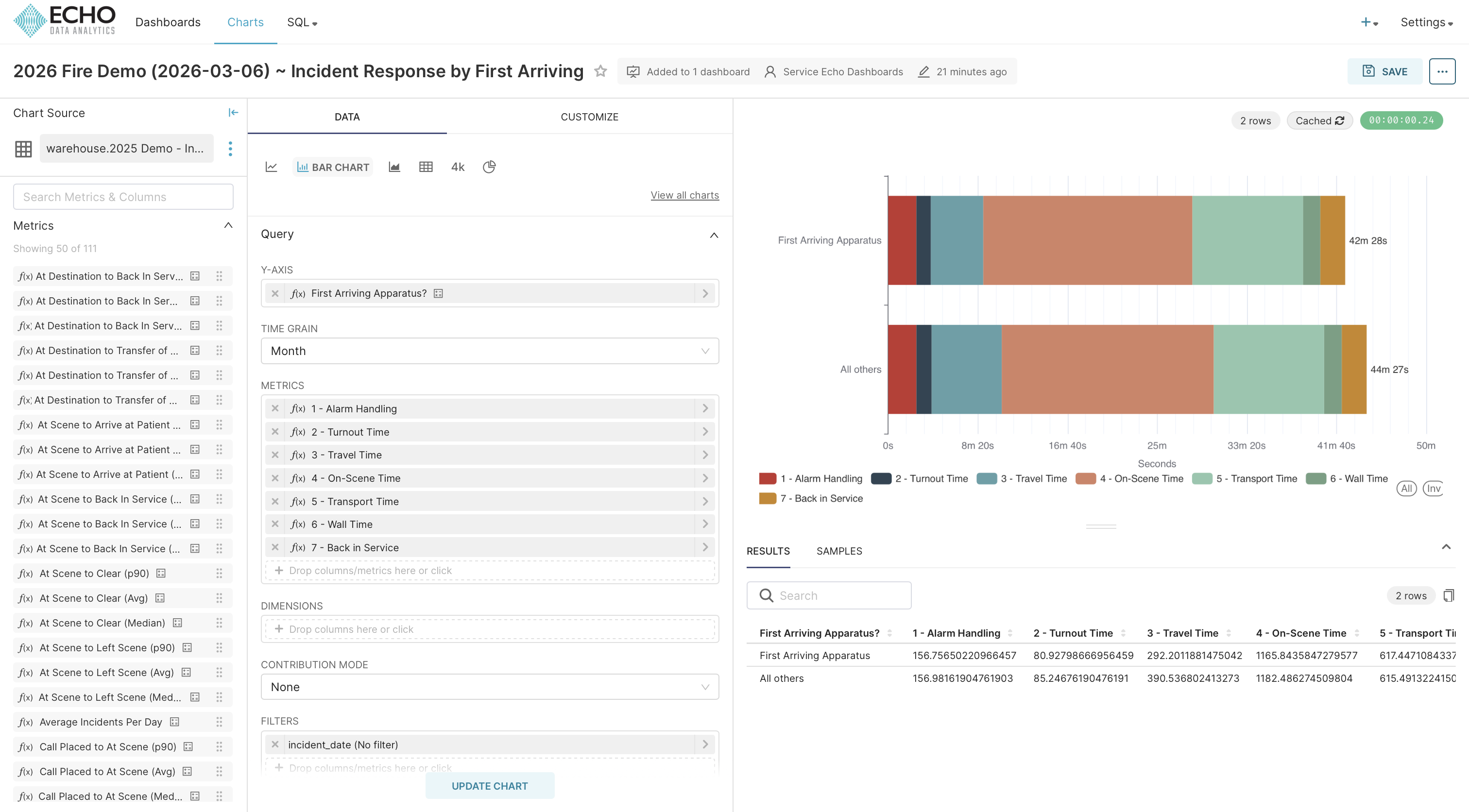This screenshot has width=1469, height=812.
Task: Click the Update Chart button
Action: click(x=489, y=786)
